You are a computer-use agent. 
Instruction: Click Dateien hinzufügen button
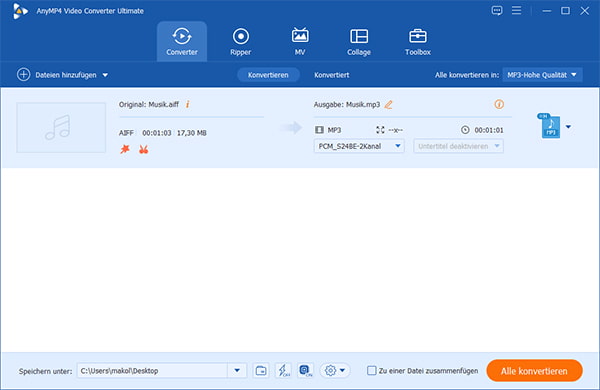(x=66, y=75)
